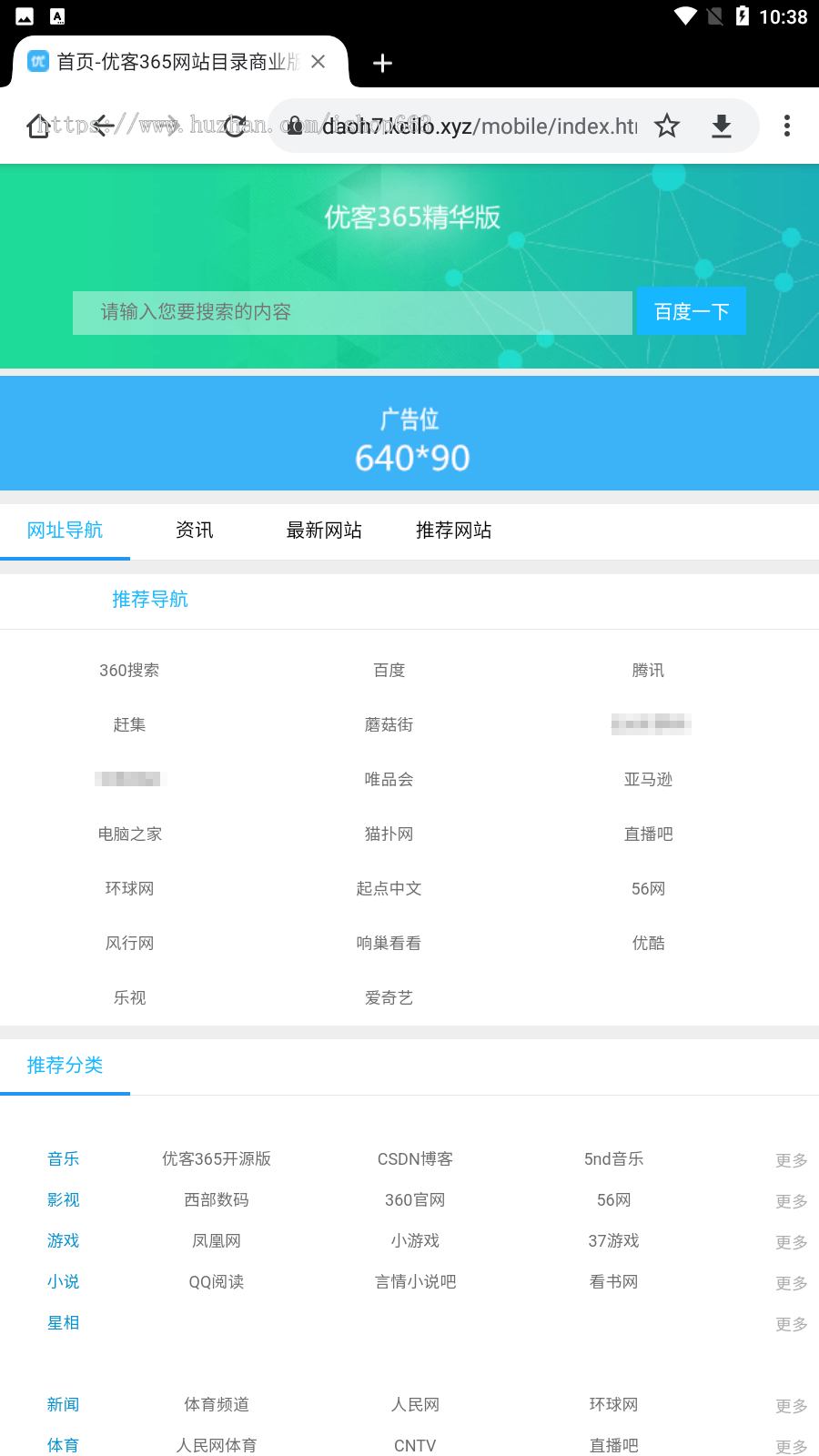
Task: Visit the 蘑菇街 link
Action: click(x=389, y=725)
